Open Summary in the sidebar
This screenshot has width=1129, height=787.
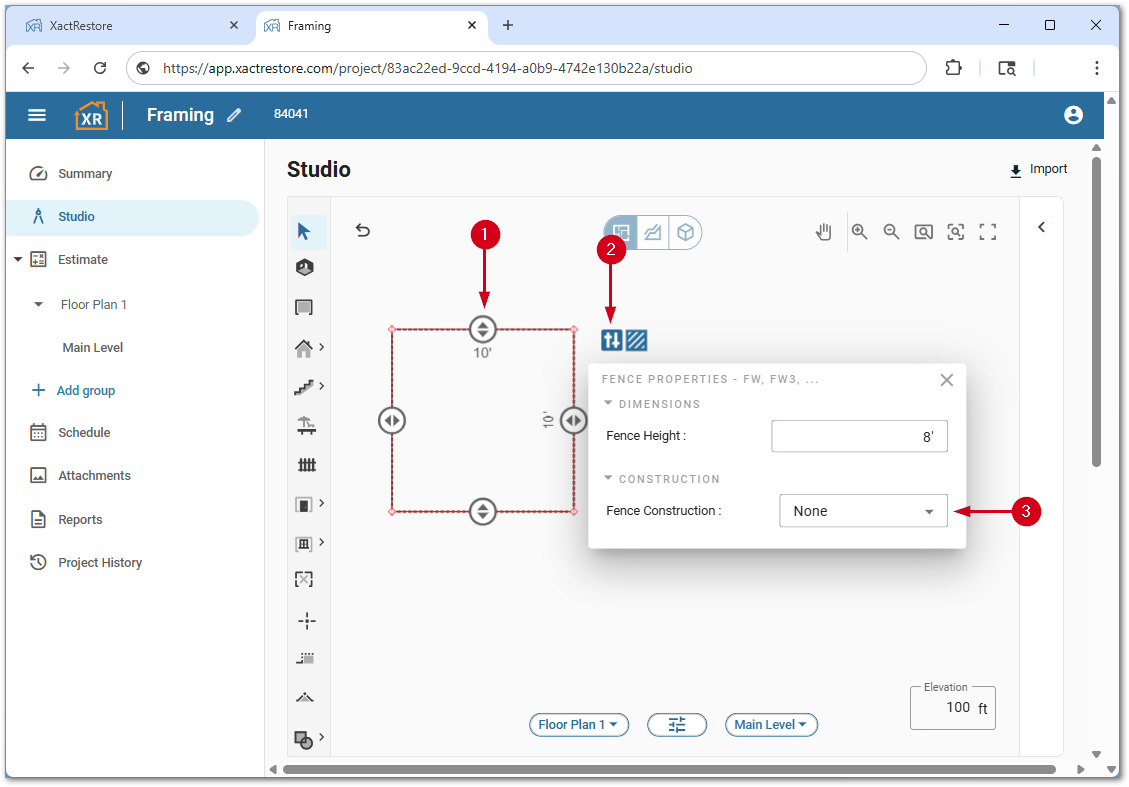[85, 174]
